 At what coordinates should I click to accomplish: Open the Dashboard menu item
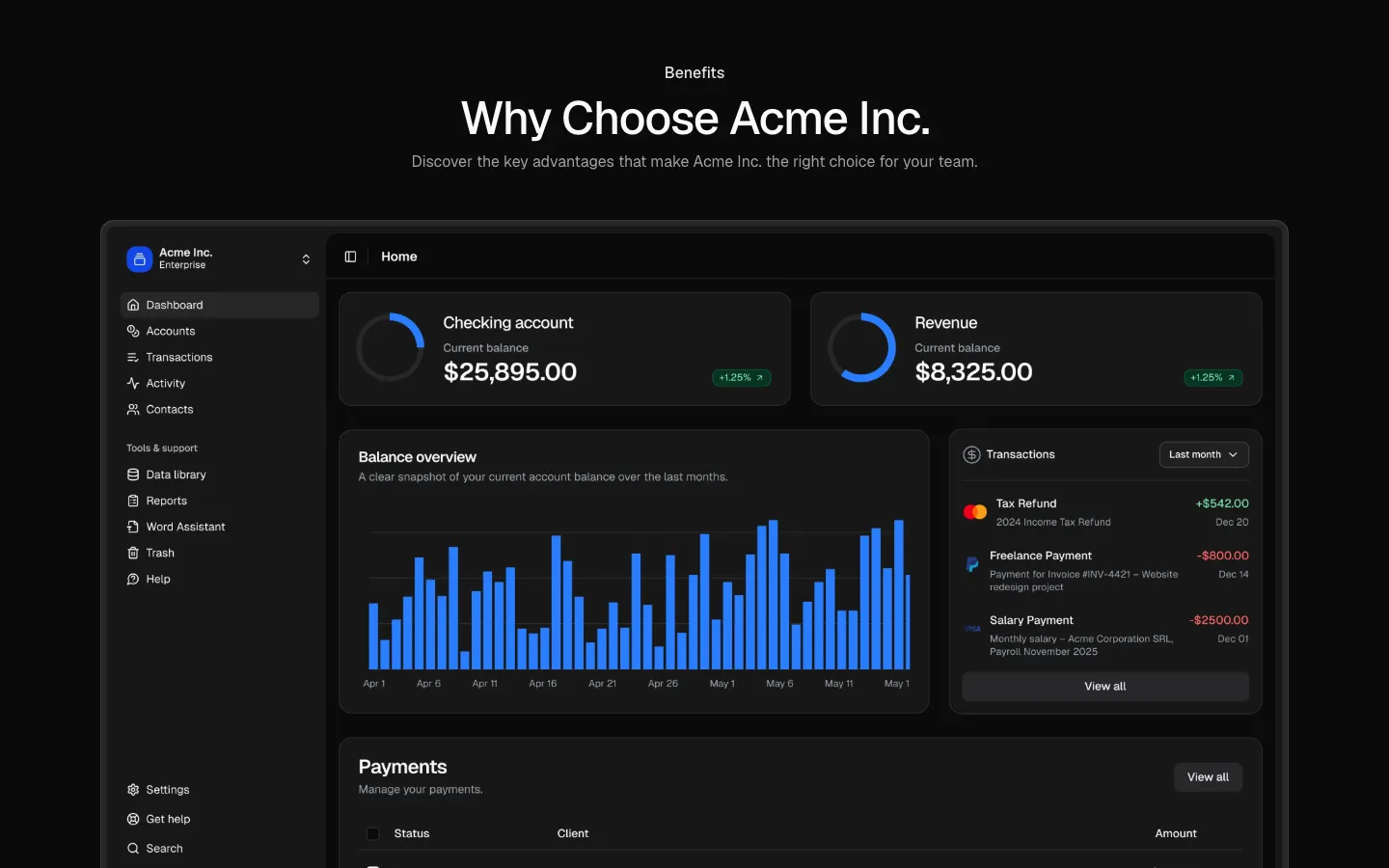(x=220, y=305)
